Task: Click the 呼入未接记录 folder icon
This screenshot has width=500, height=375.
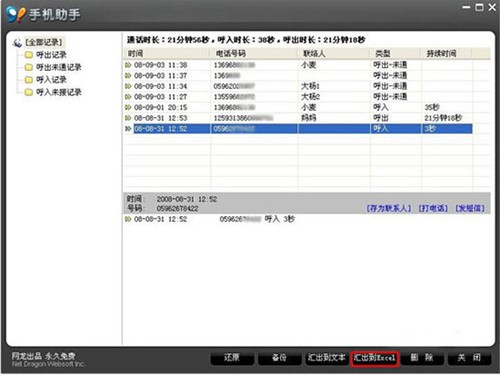Action: [29, 92]
